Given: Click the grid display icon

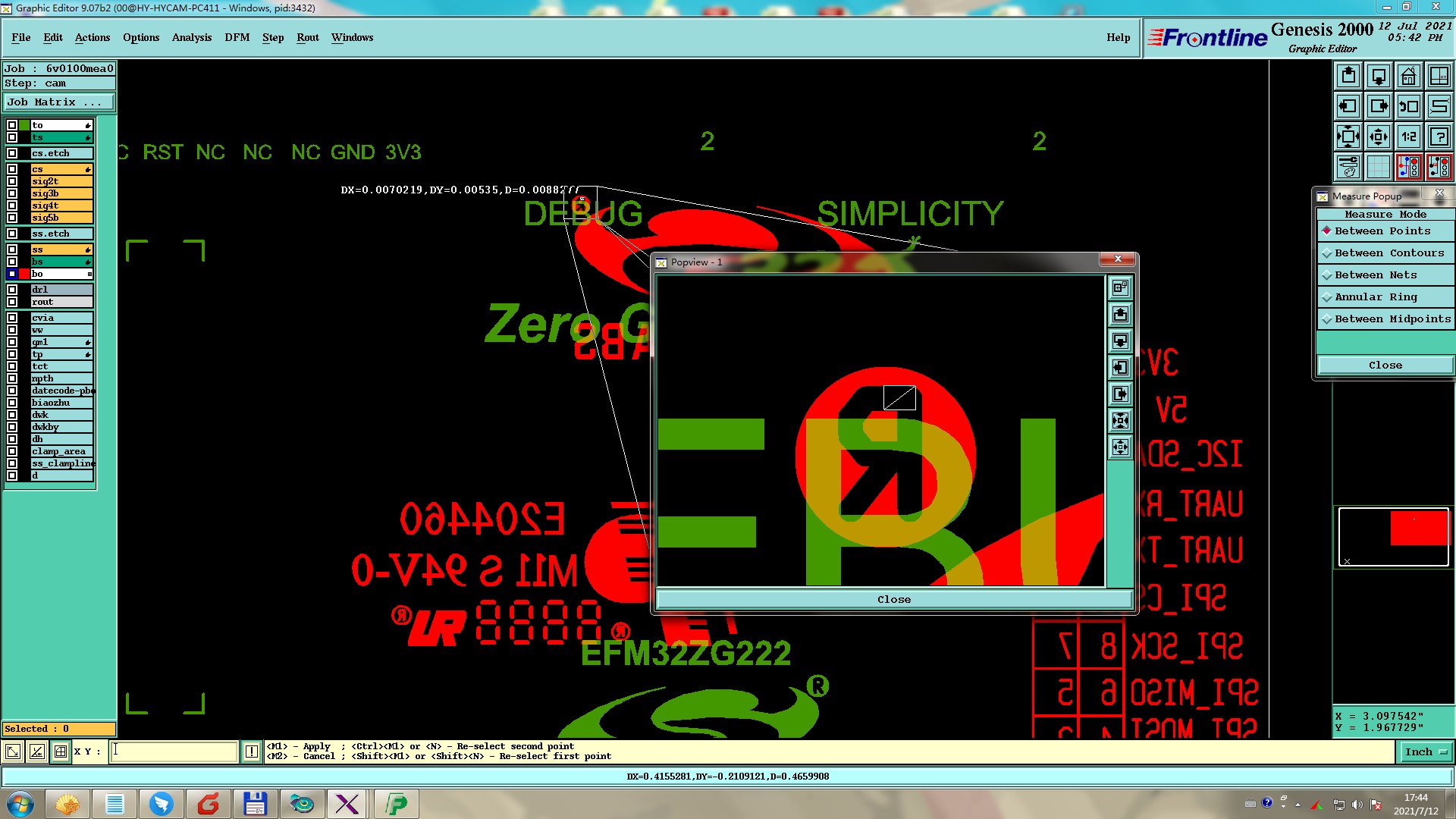Looking at the screenshot, I should click(x=1378, y=167).
